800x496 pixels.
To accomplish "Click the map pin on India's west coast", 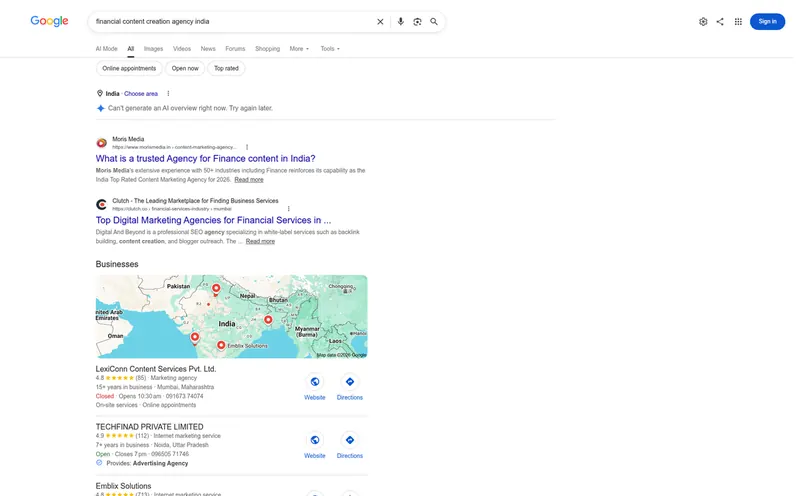I will click(x=195, y=338).
